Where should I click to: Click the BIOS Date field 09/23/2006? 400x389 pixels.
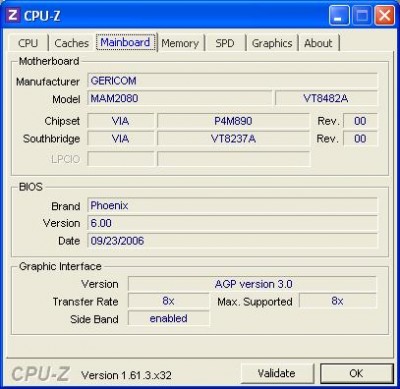click(x=232, y=241)
